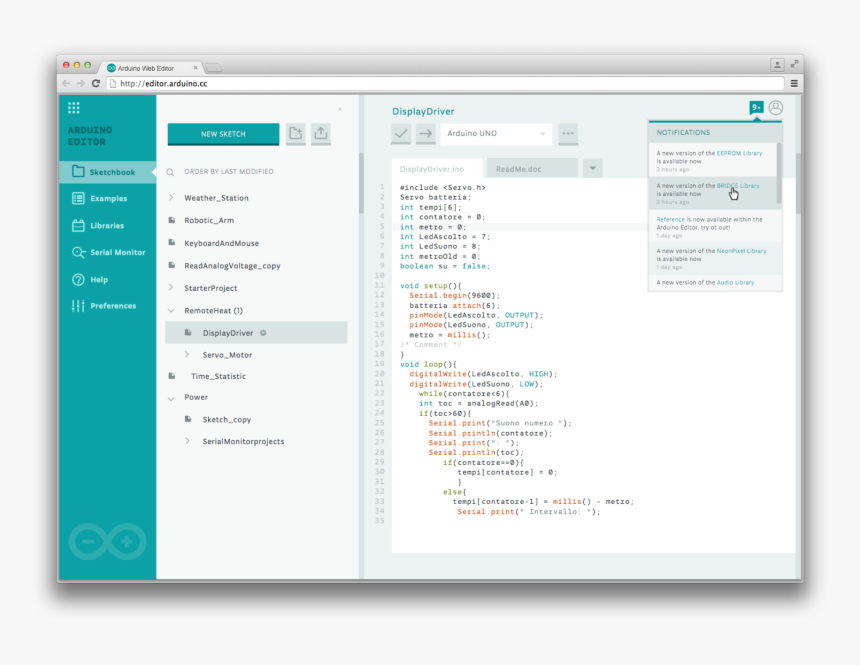Switch to the ReadMe.doc tab
The width and height of the screenshot is (860, 665).
click(x=517, y=169)
